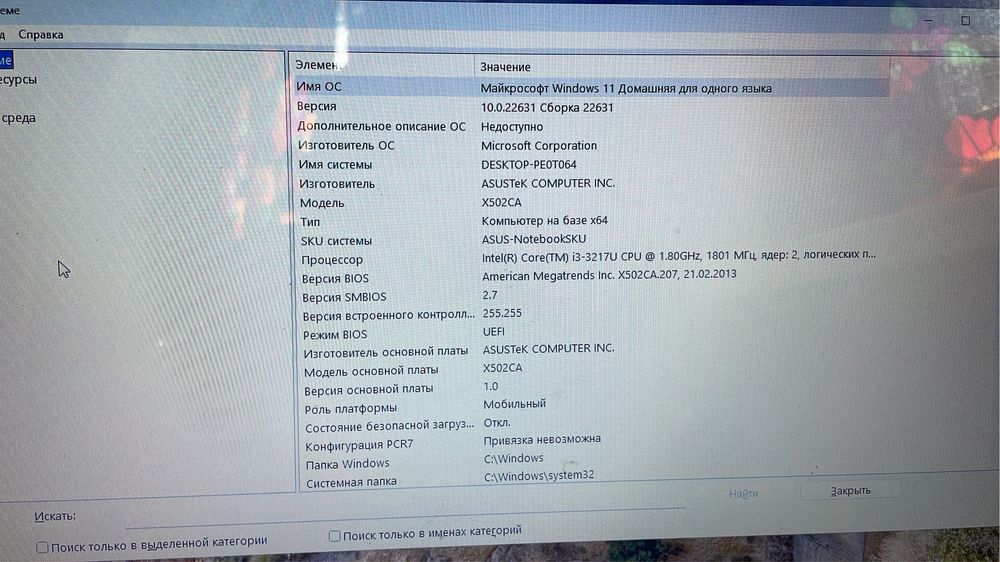Click the C:\Windows\system32 value
The width and height of the screenshot is (1000, 562).
tap(539, 476)
